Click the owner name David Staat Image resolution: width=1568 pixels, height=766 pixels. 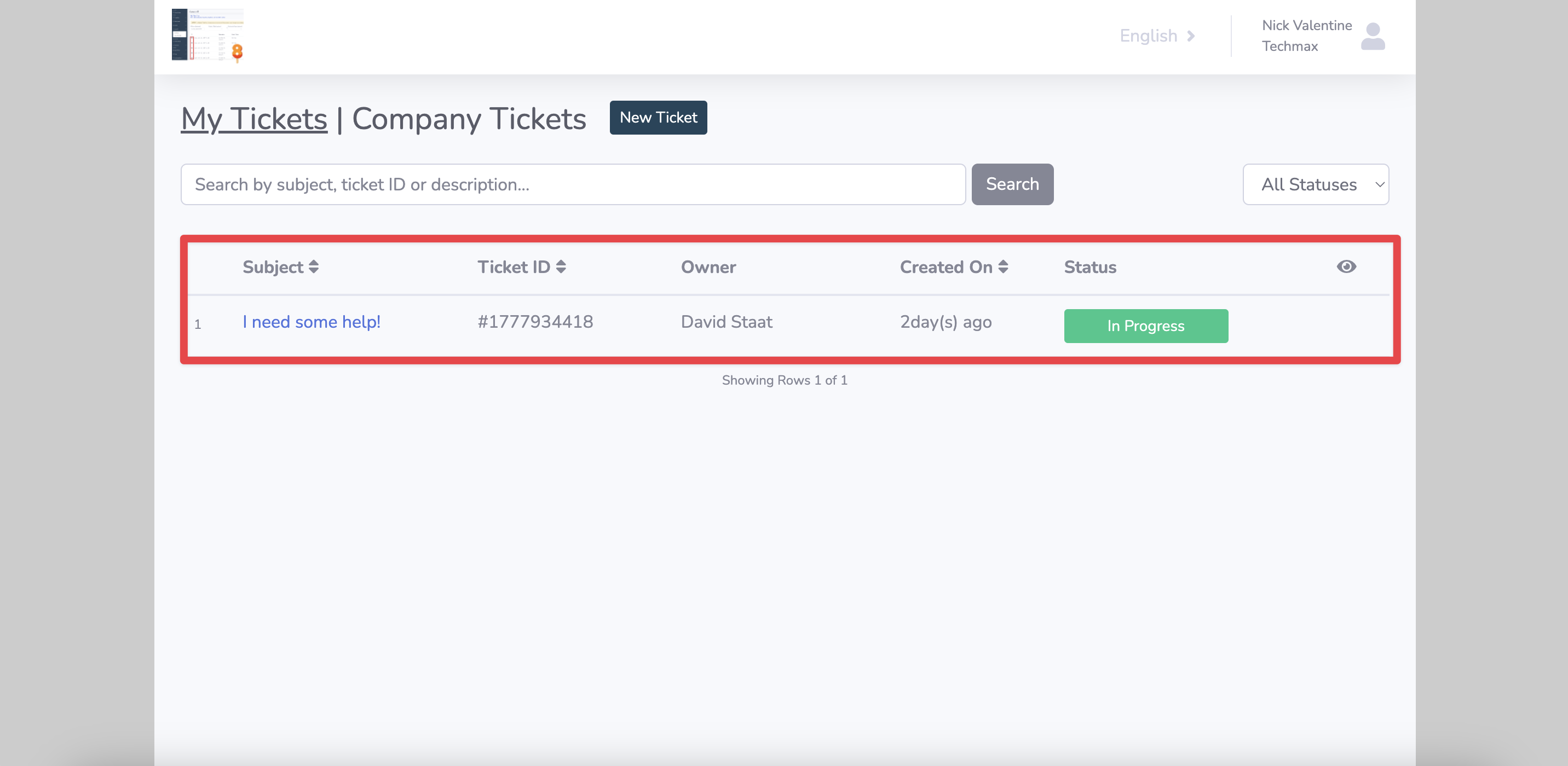[x=726, y=322]
